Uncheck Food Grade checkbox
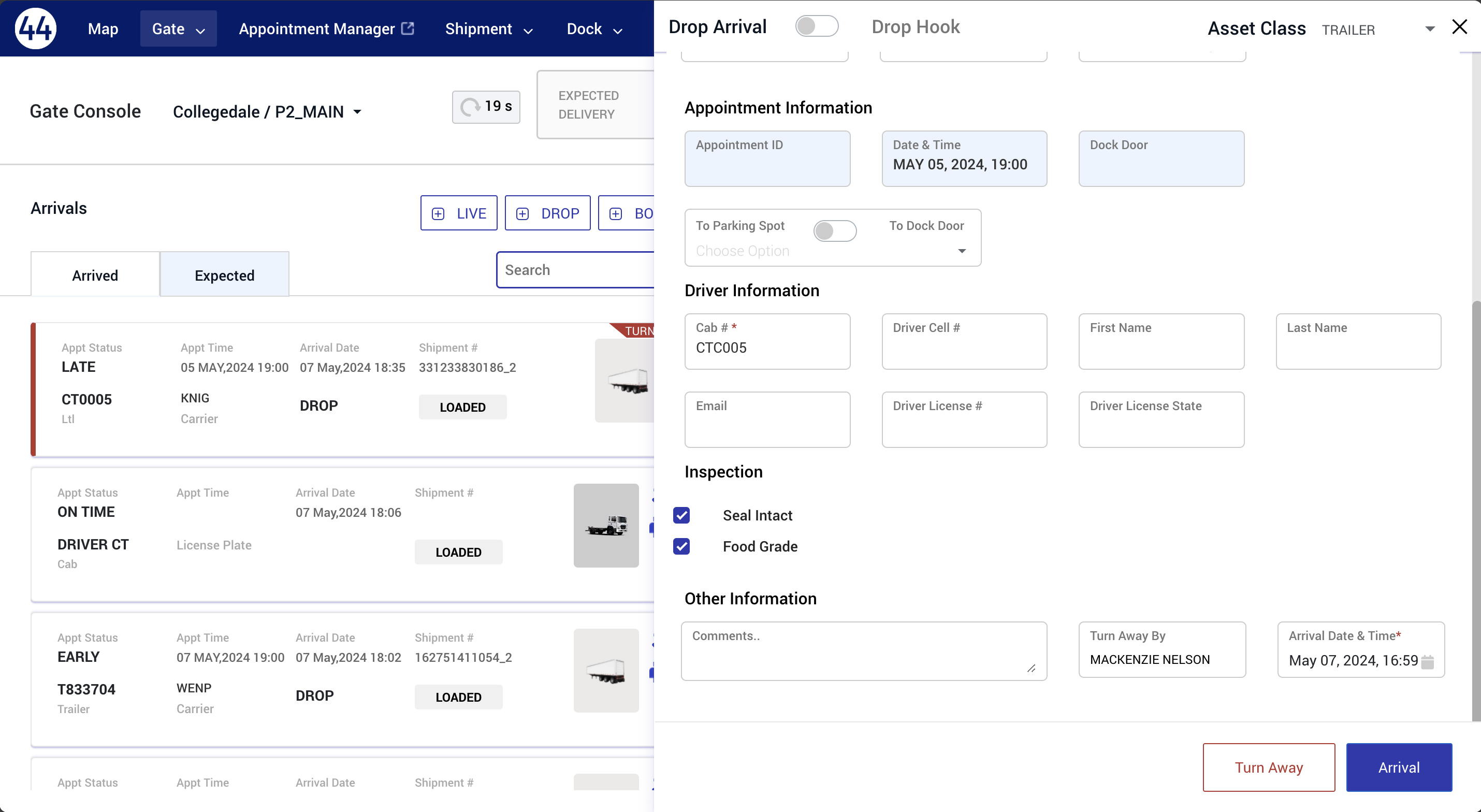This screenshot has height=812, width=1481. 682,546
